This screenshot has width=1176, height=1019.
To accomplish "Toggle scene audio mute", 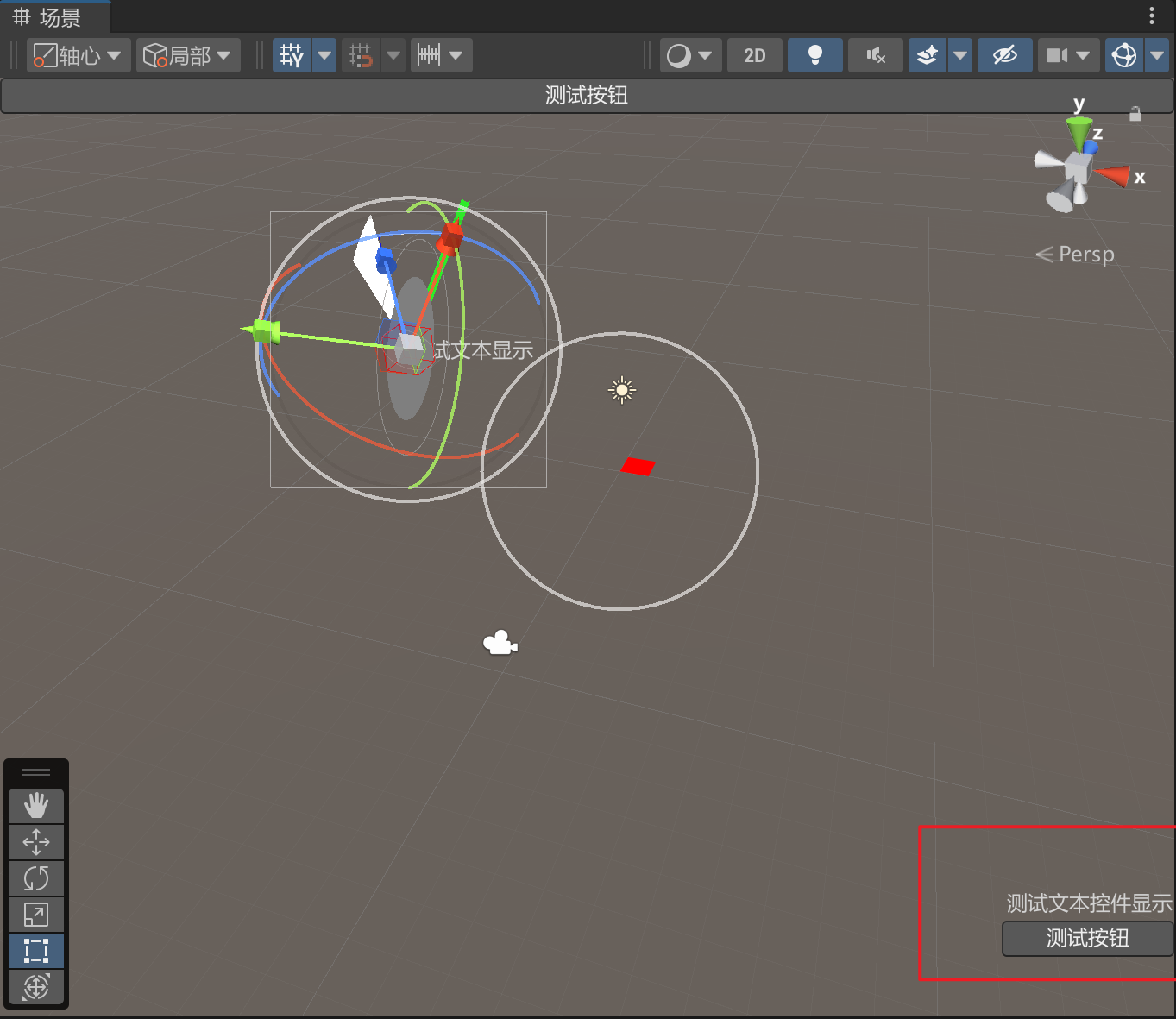I will [x=876, y=56].
